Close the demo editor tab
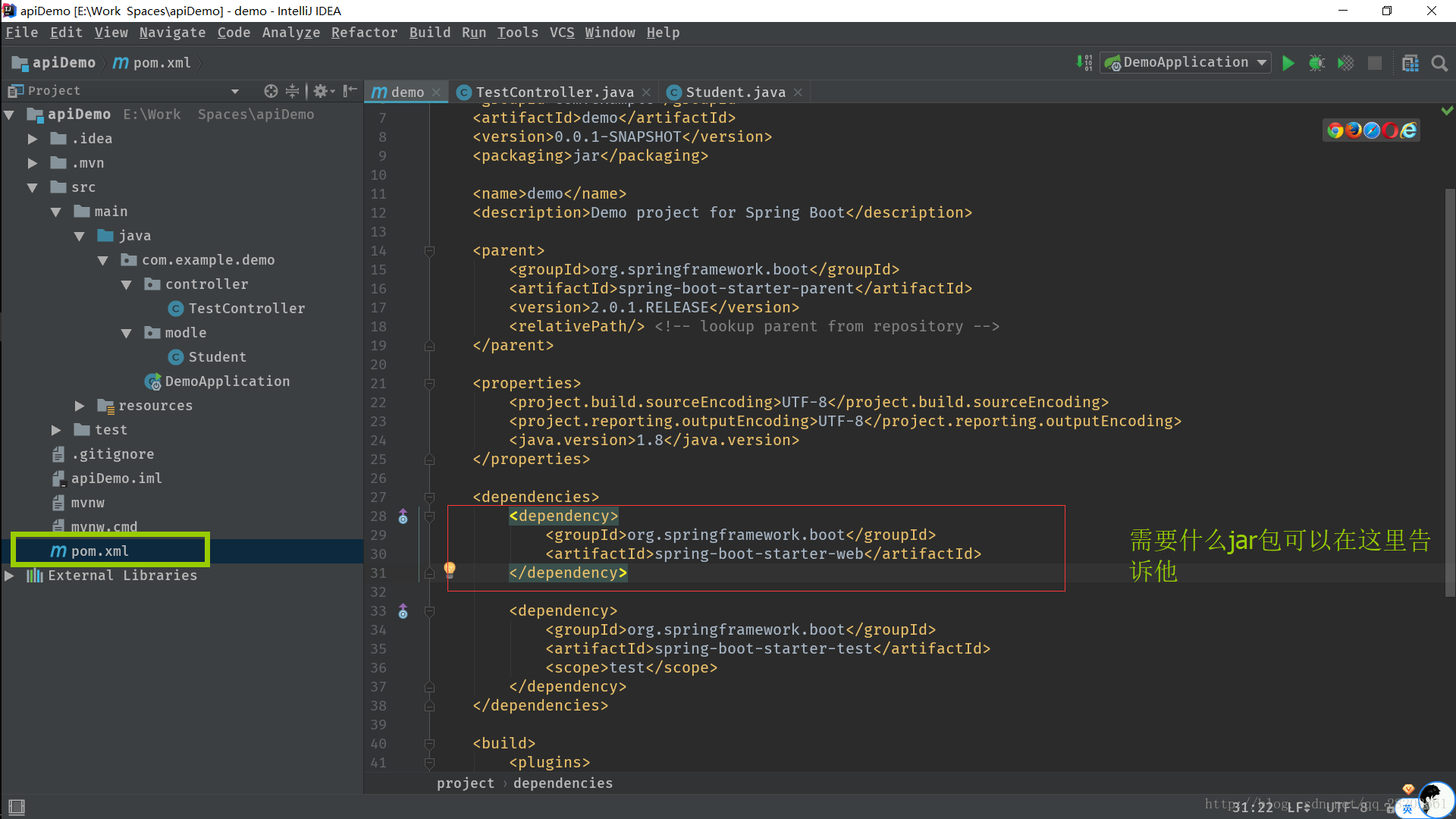 [436, 93]
